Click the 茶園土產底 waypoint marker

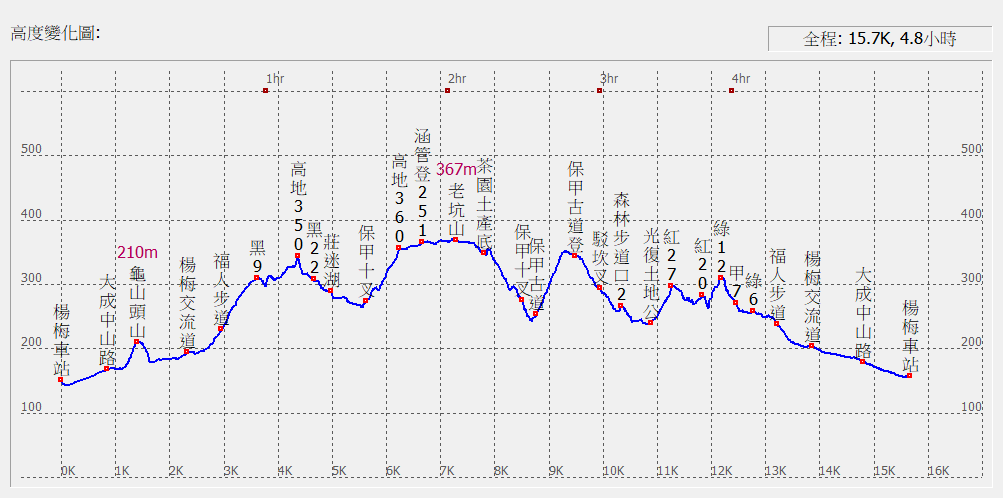pos(484,252)
